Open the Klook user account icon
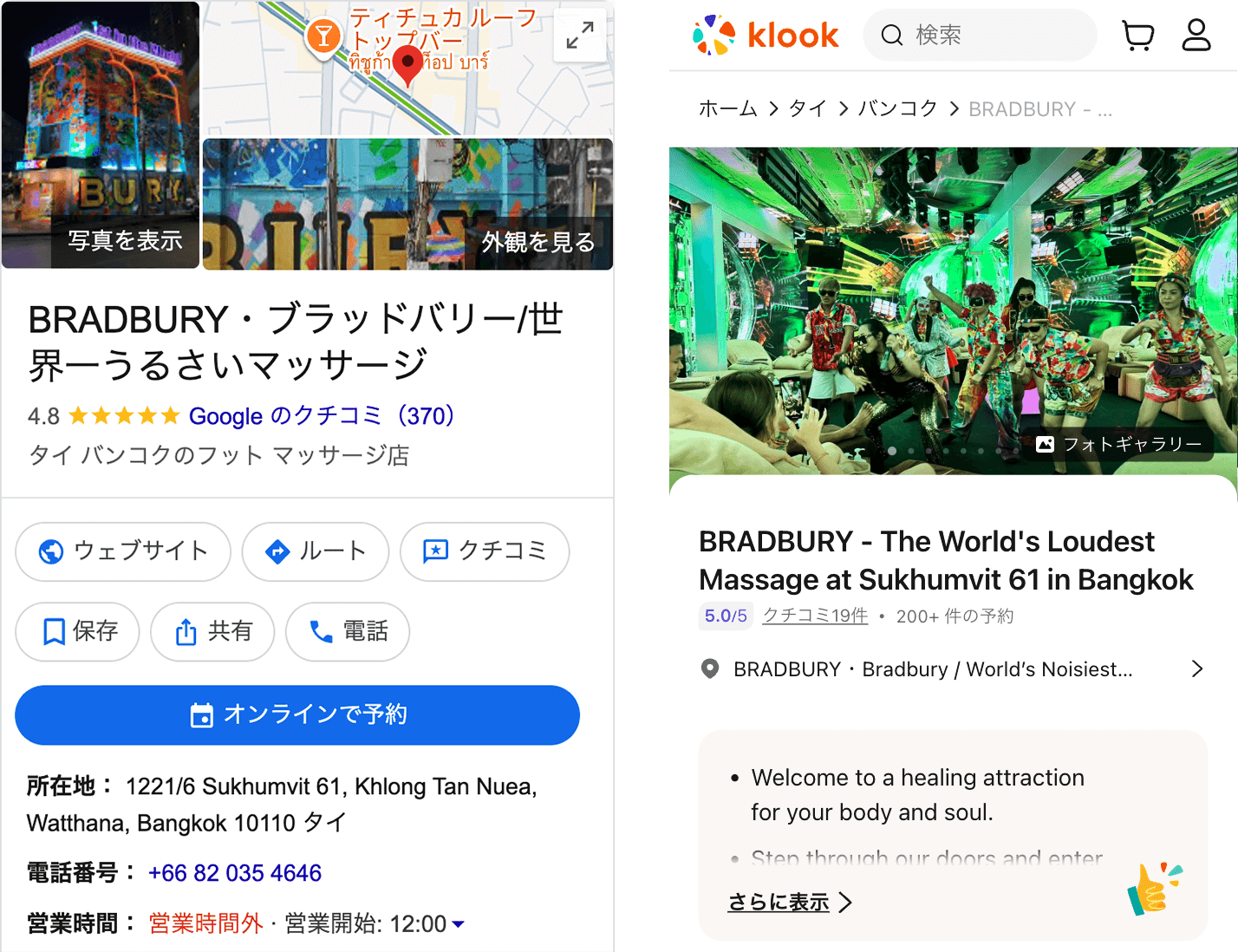This screenshot has height=952, width=1238. 1196,36
